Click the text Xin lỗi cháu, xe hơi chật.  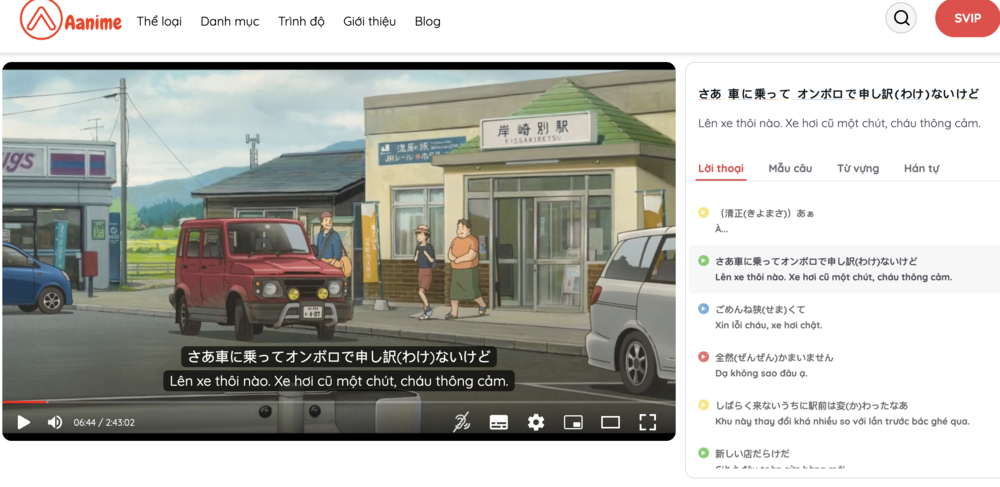(x=768, y=325)
